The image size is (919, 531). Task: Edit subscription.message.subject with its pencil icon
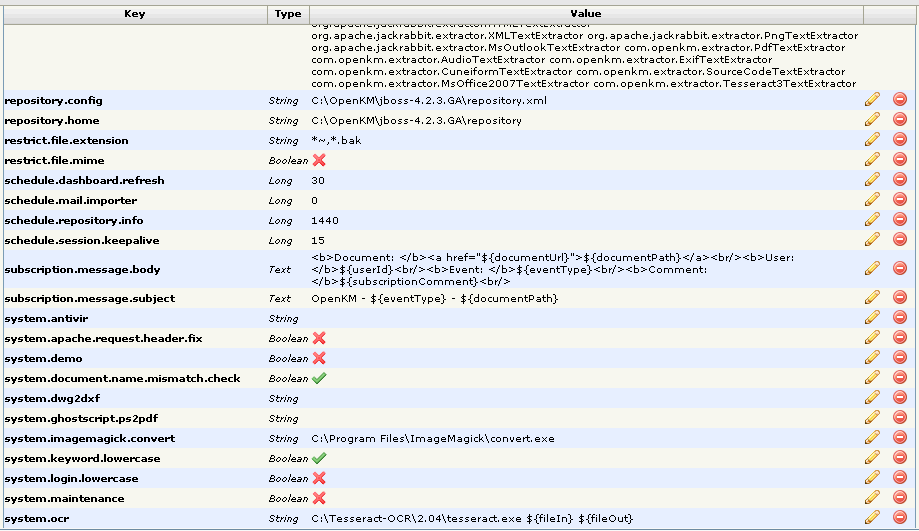pos(872,298)
